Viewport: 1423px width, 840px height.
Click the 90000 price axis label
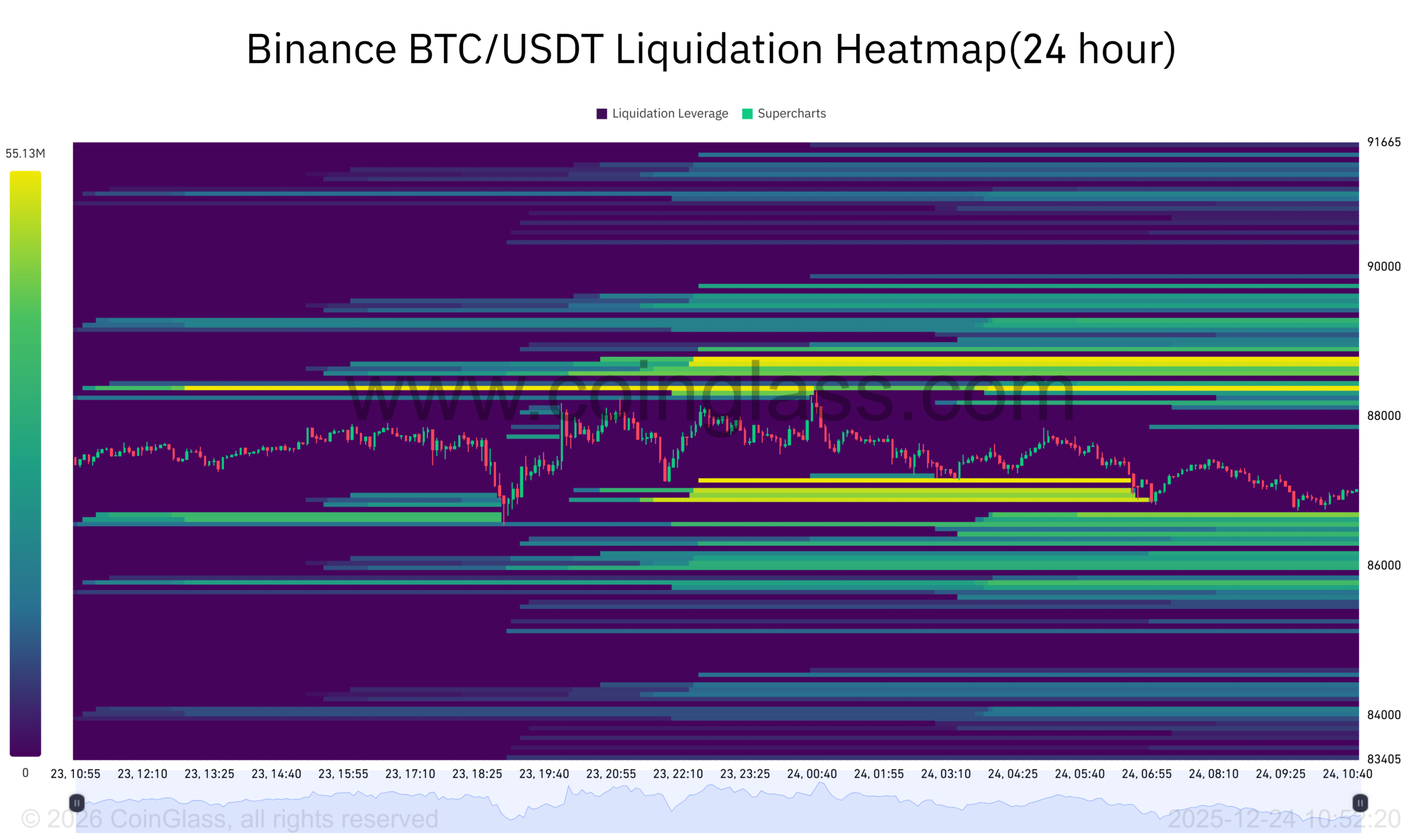click(x=1384, y=267)
